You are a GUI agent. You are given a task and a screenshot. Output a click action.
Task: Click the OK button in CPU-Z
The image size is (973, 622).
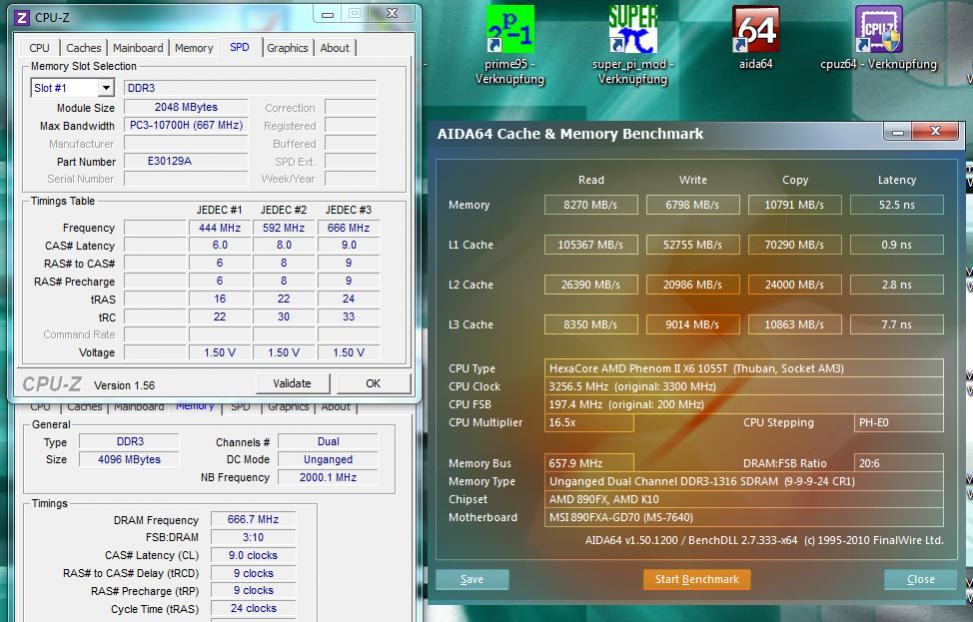click(373, 384)
